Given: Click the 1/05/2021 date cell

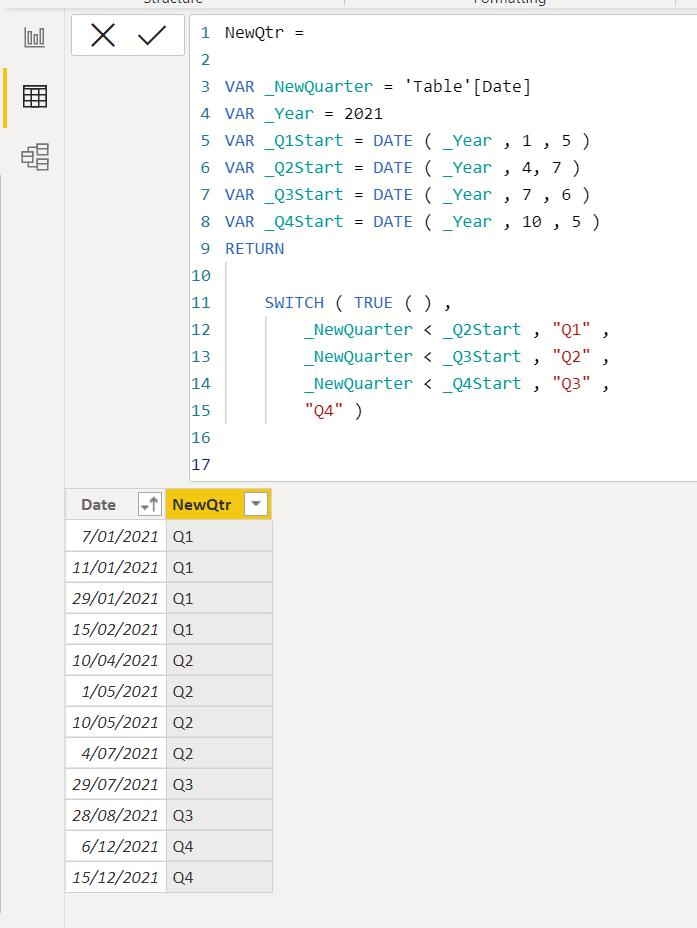Looking at the screenshot, I should pos(116,691).
